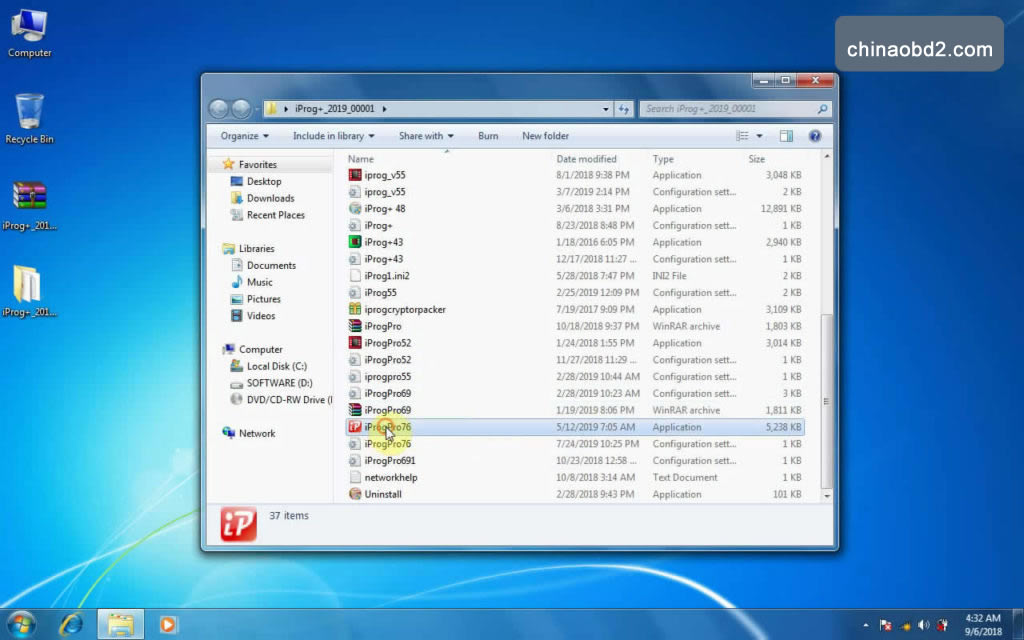
Task: Select the Recycle Bin desktop icon
Action: point(29,118)
